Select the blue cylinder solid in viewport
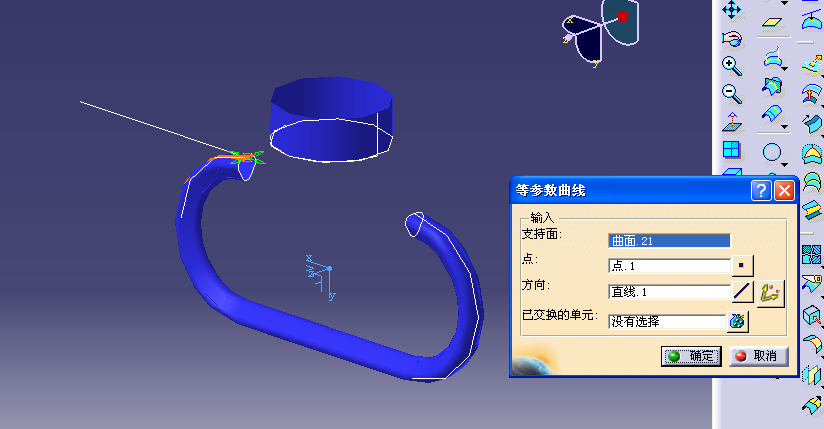Viewport: 824px width, 429px height. click(x=332, y=119)
